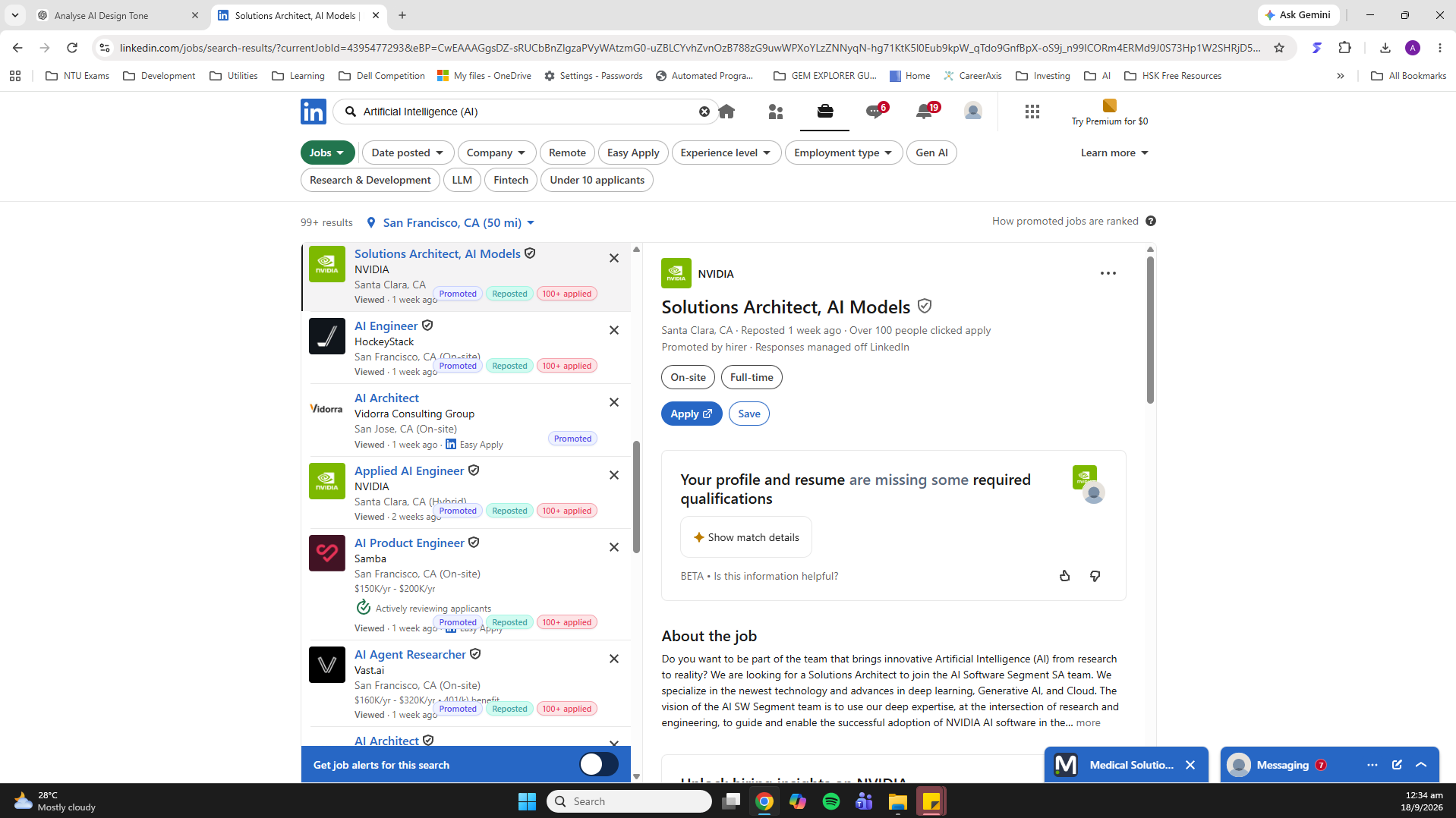Open the For Business apps grid
The height and width of the screenshot is (818, 1456).
[x=1032, y=112]
